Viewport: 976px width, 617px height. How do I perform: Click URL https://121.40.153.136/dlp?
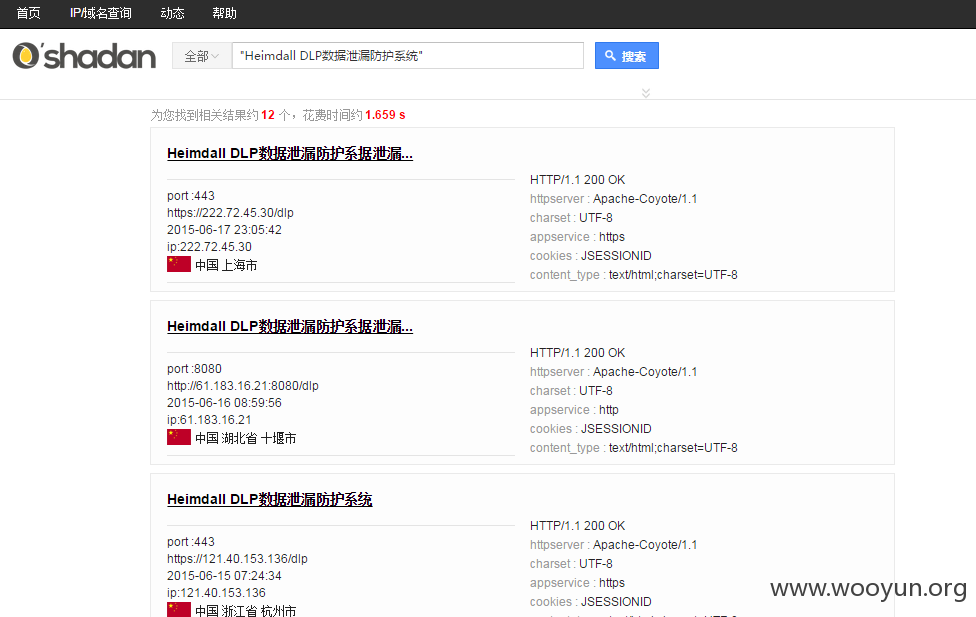pos(237,559)
